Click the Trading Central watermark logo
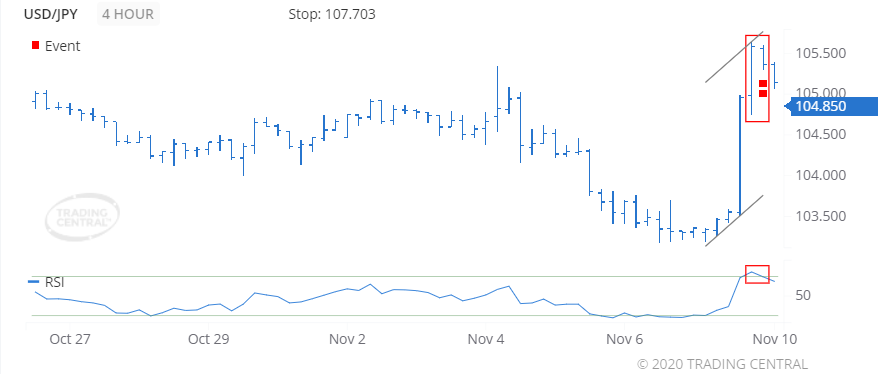Screen dimensions: 885x374 [82, 218]
